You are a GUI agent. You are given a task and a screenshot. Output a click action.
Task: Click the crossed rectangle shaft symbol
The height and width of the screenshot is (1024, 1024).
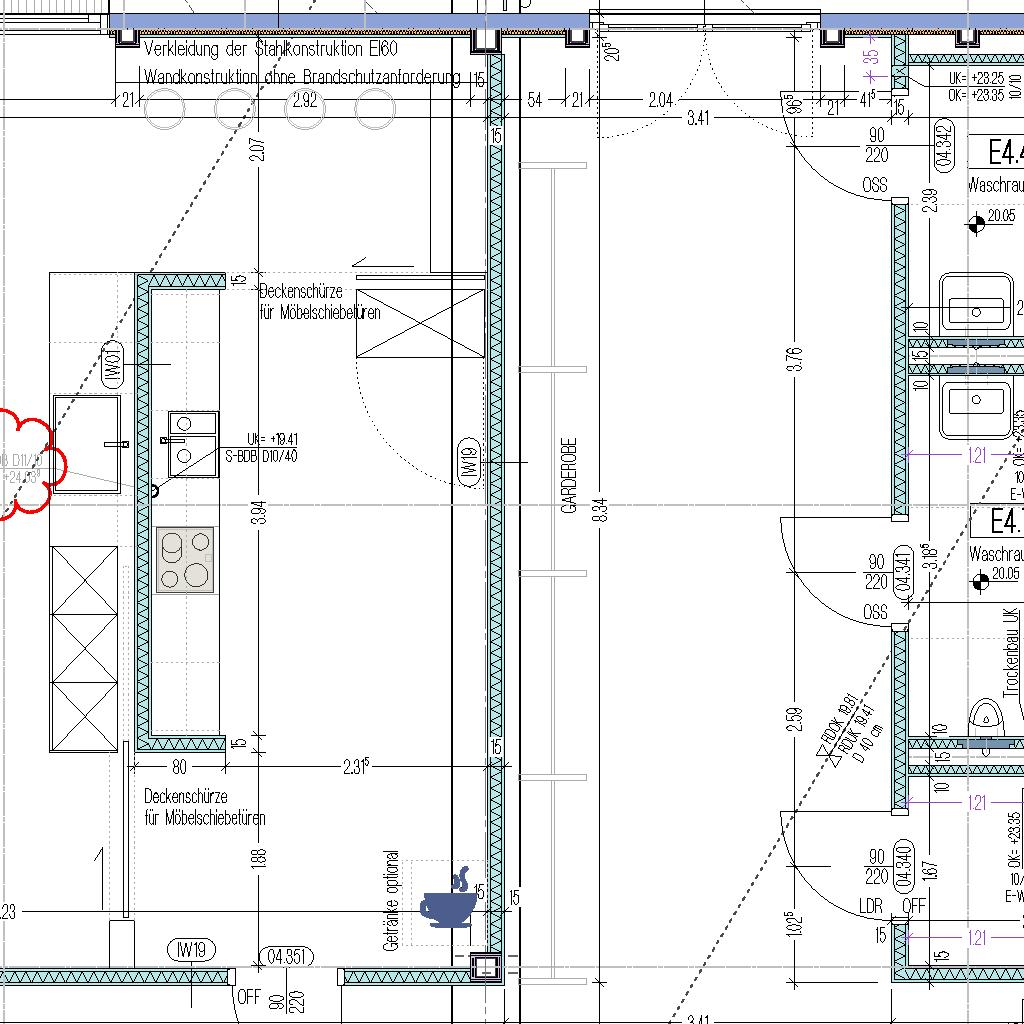click(x=420, y=323)
